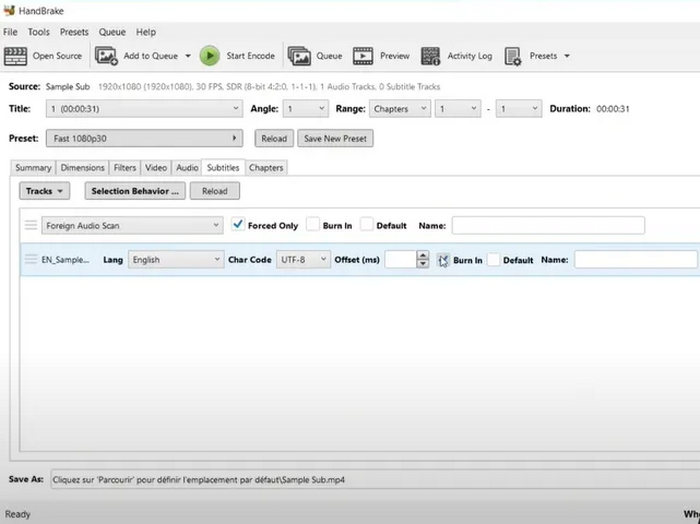Enable Burn In for Foreign Audio Scan
Screen dimensions: 700x524
click(313, 224)
